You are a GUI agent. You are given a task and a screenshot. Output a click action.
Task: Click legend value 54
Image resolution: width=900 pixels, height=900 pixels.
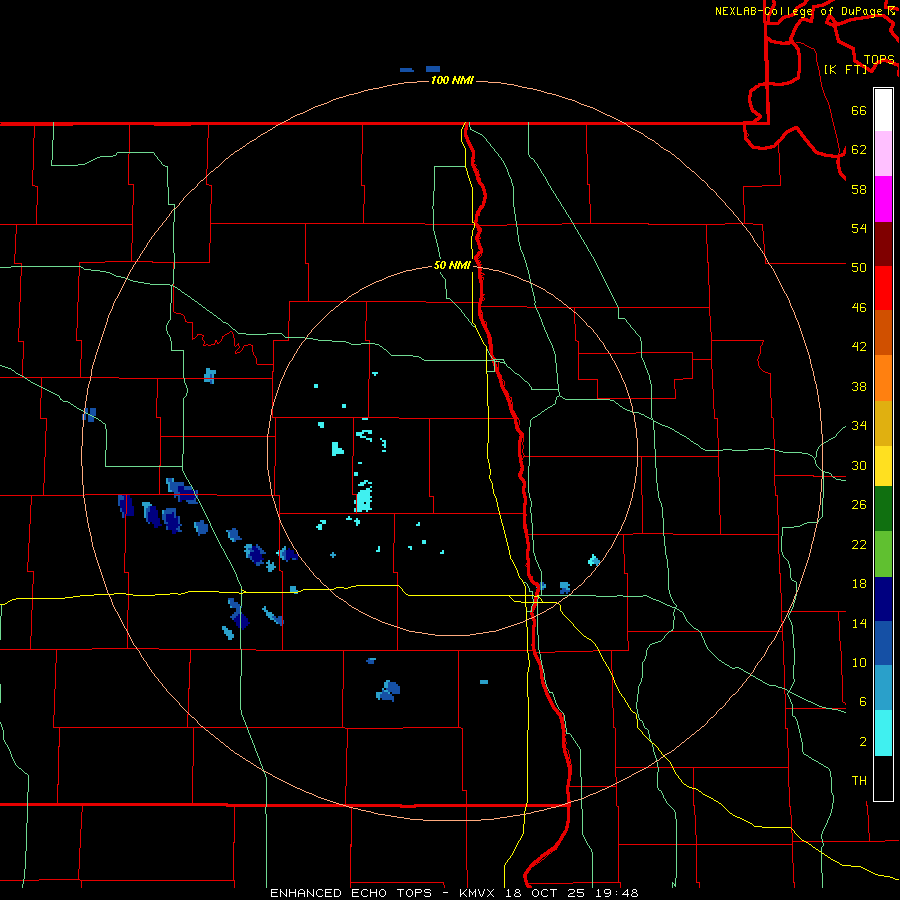click(859, 228)
